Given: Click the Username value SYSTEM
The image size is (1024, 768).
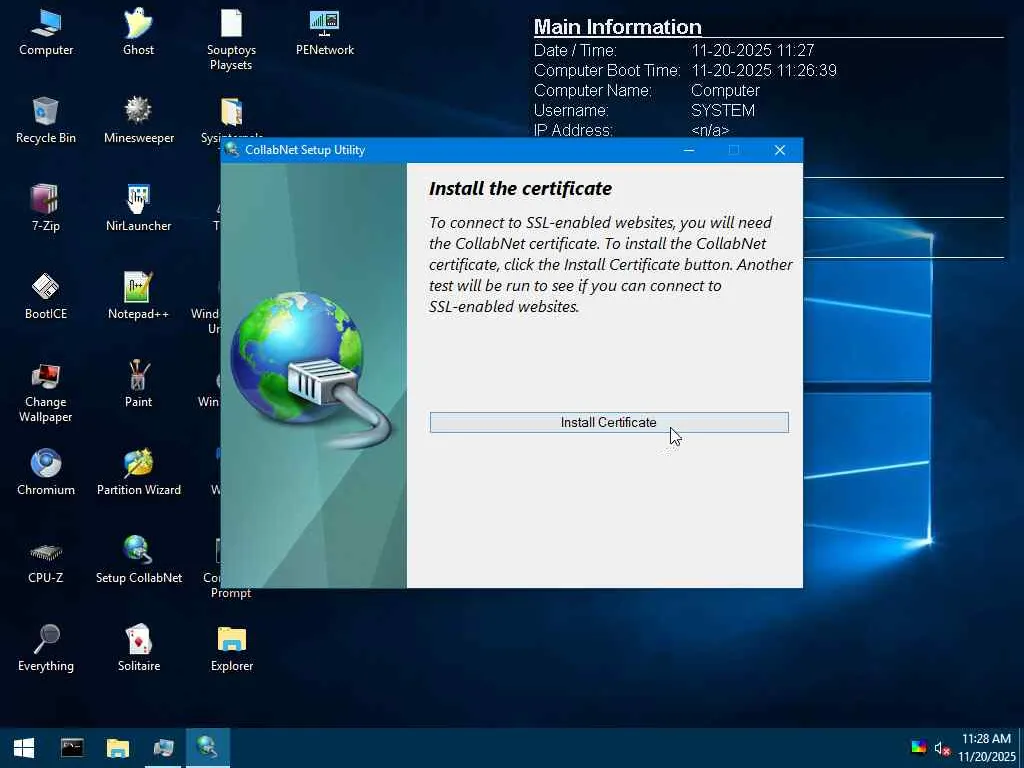Looking at the screenshot, I should [723, 110].
